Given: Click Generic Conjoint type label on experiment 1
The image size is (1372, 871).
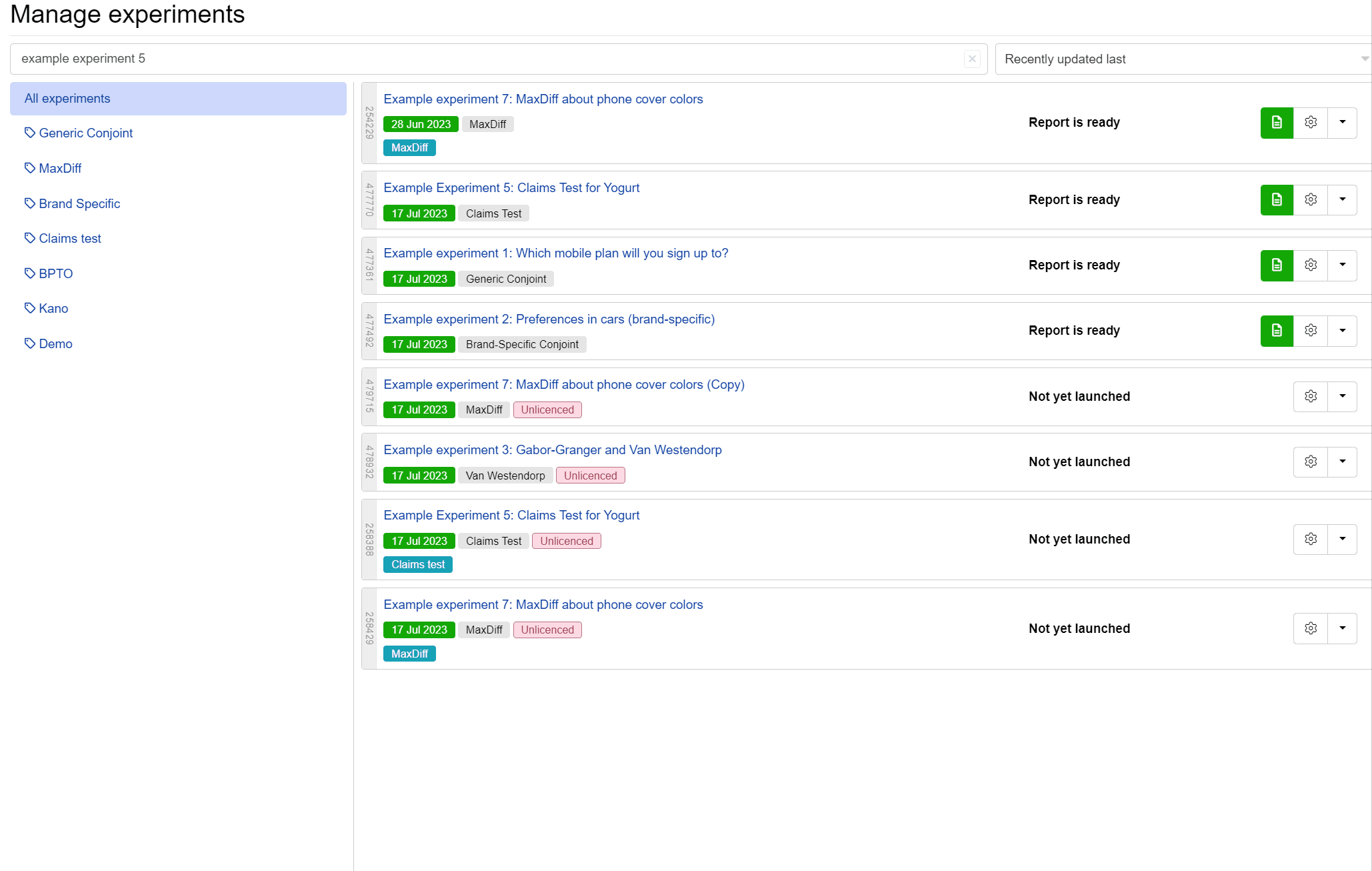Looking at the screenshot, I should 506,279.
